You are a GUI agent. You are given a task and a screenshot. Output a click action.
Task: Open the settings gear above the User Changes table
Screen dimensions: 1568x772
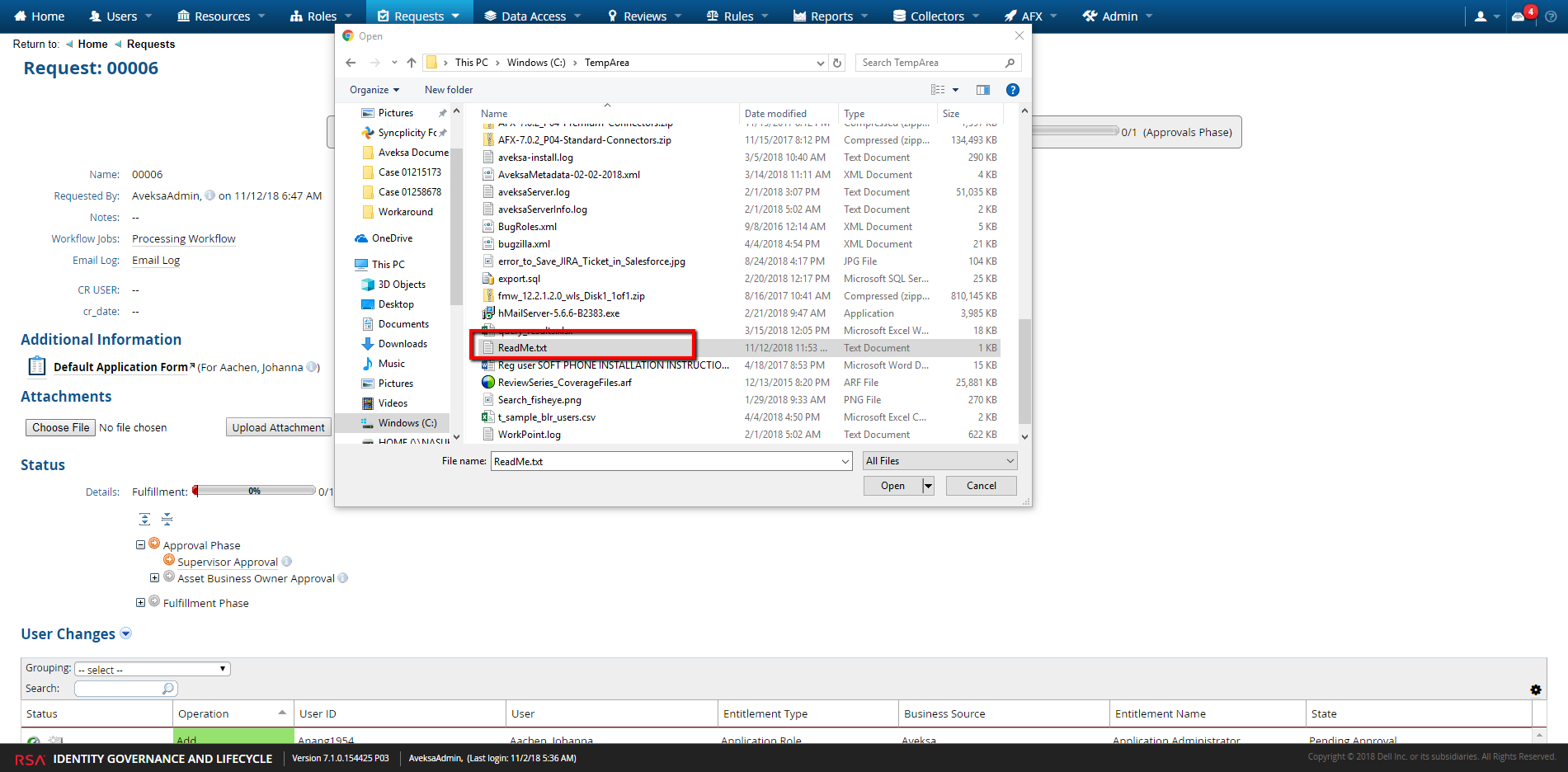tap(1537, 690)
